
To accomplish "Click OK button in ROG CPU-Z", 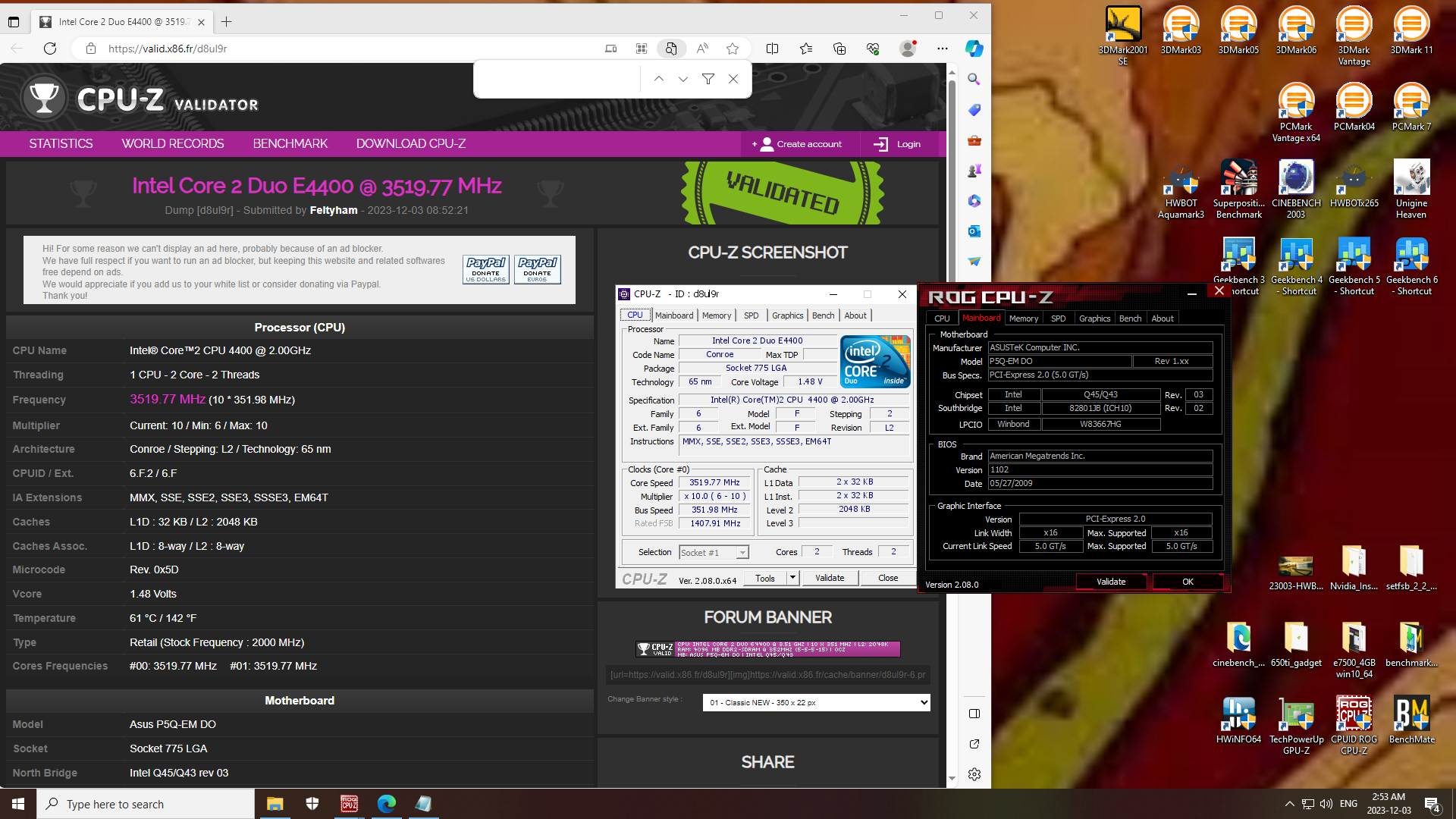I will (x=1188, y=582).
